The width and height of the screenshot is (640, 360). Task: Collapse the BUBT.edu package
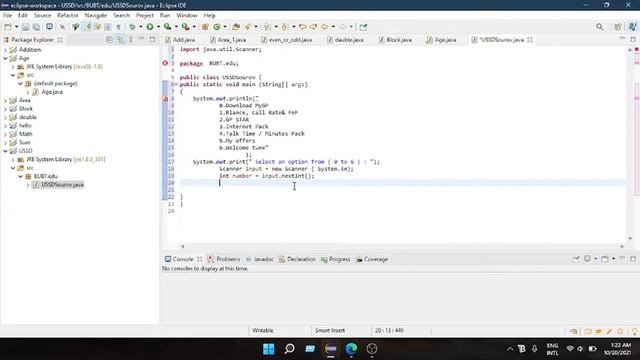tap(20, 176)
